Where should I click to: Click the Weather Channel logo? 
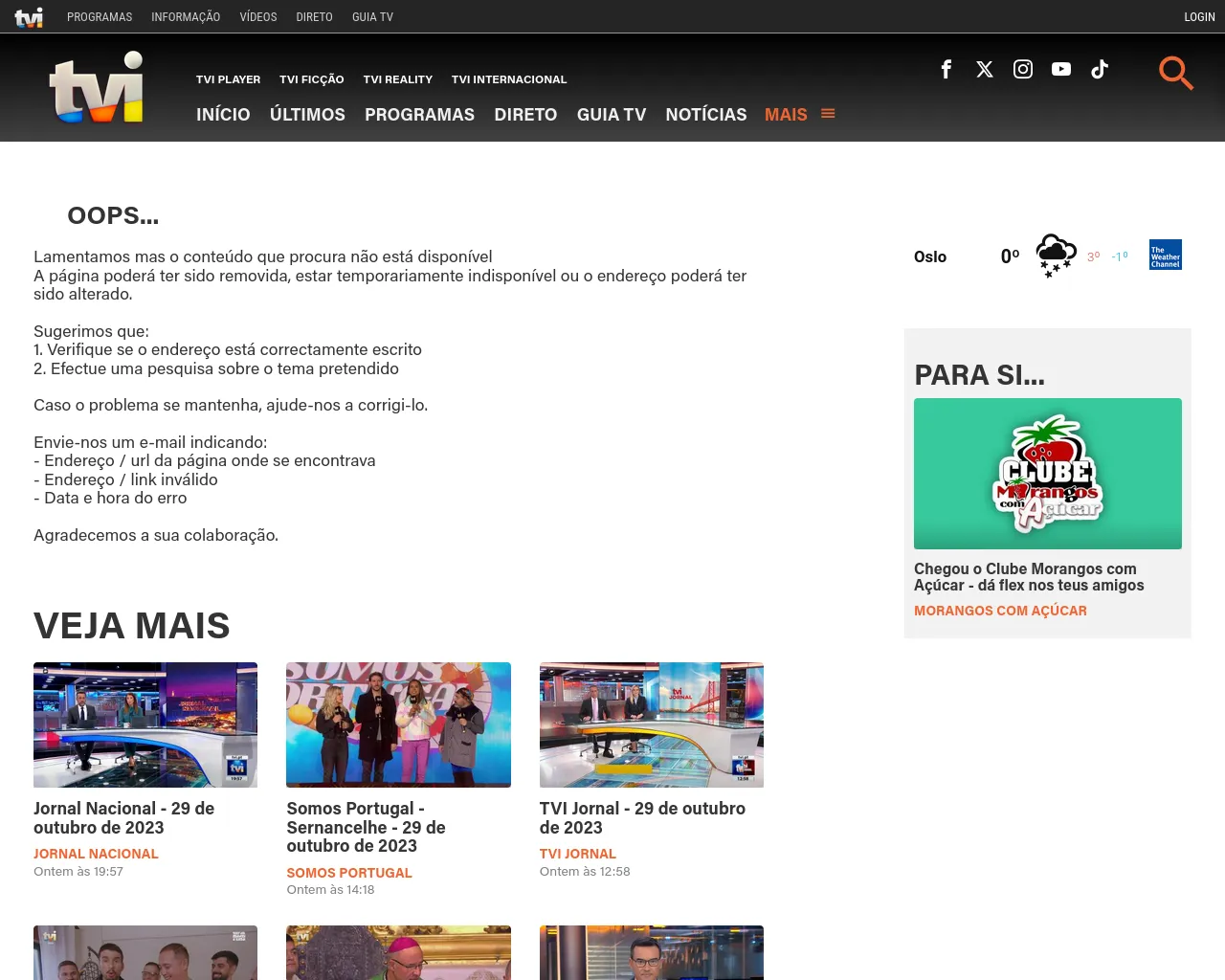[x=1166, y=255]
